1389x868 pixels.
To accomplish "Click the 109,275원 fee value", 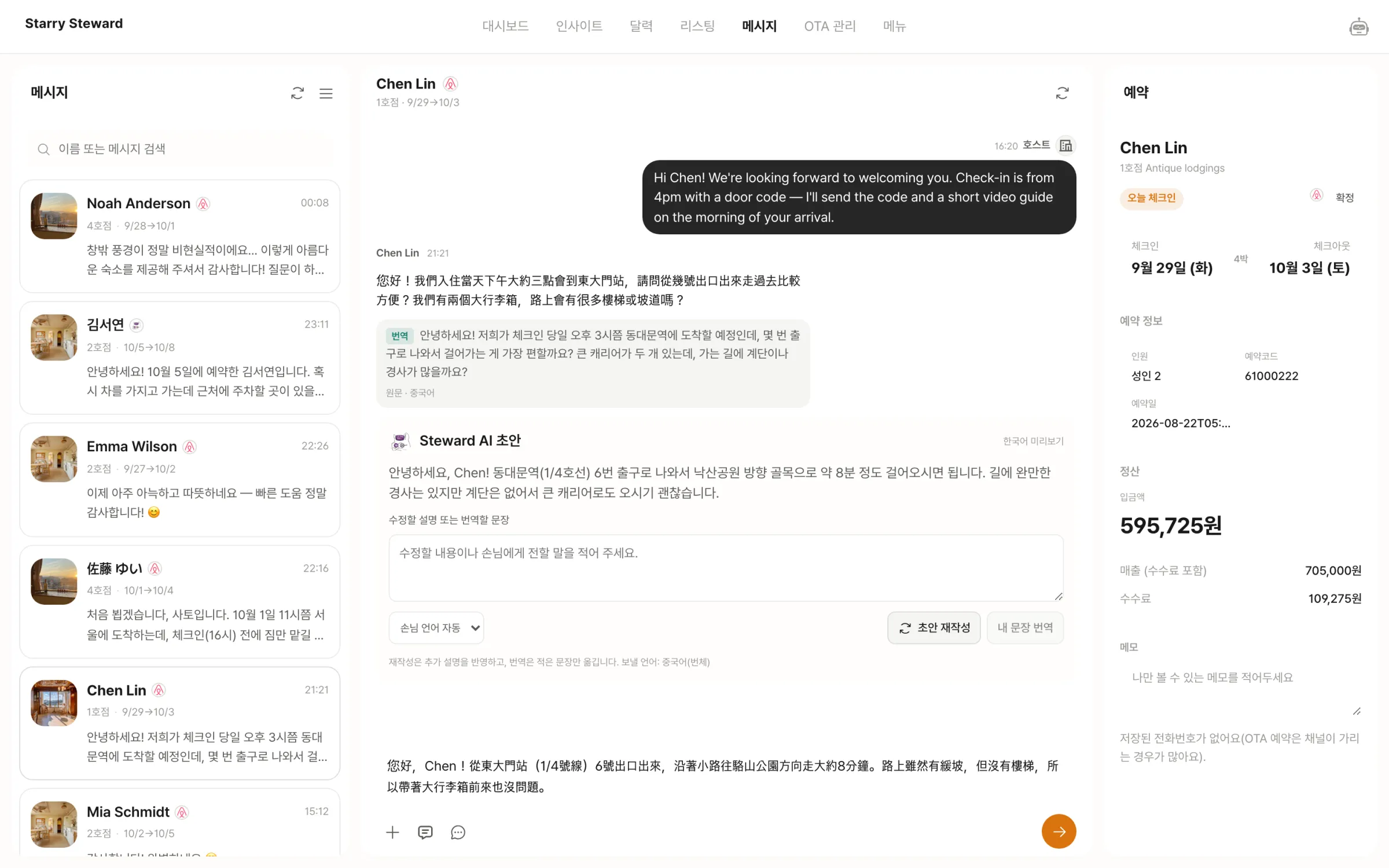I will tap(1335, 598).
